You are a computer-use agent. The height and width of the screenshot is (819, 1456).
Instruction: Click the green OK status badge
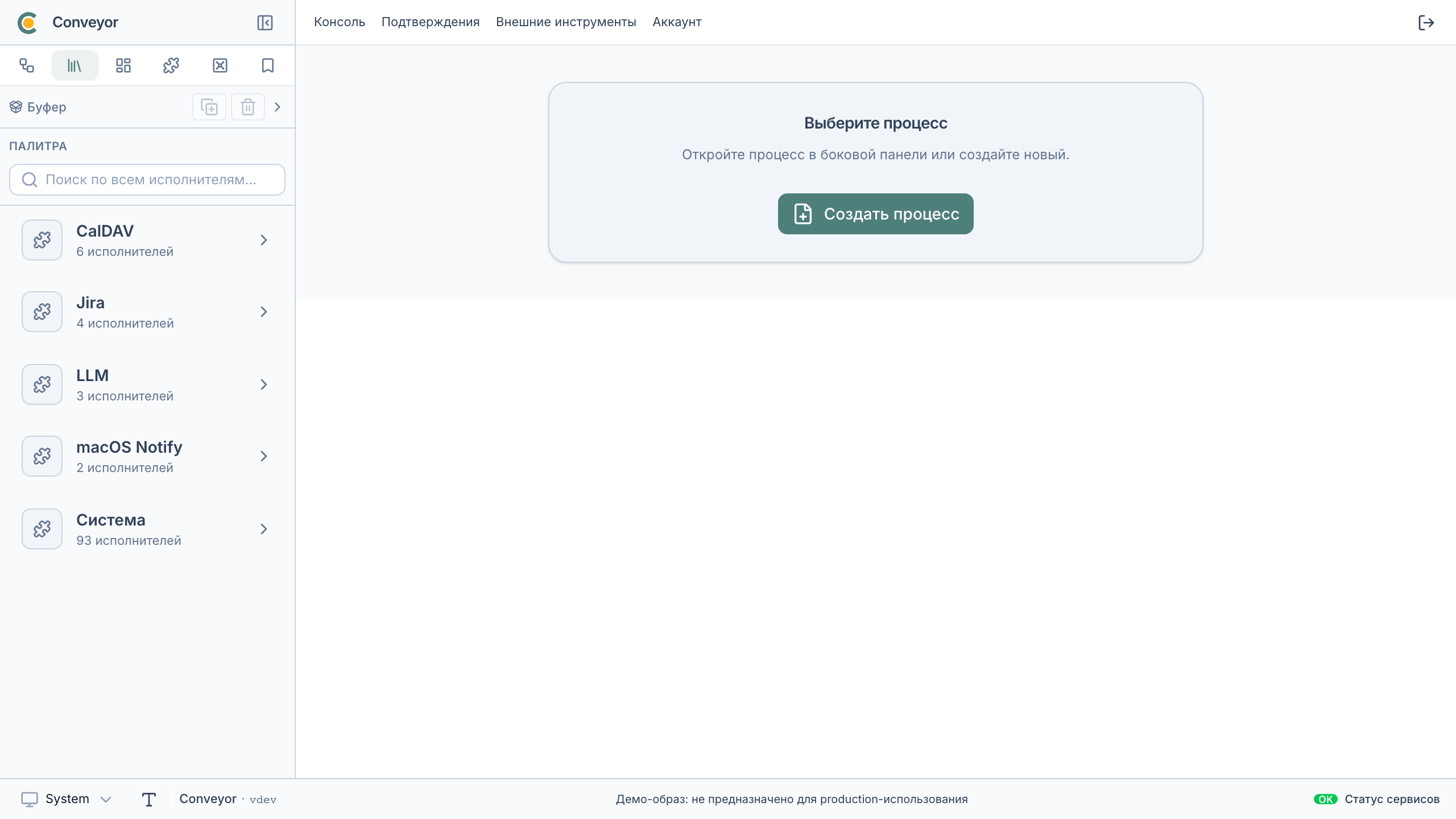pyautogui.click(x=1325, y=799)
